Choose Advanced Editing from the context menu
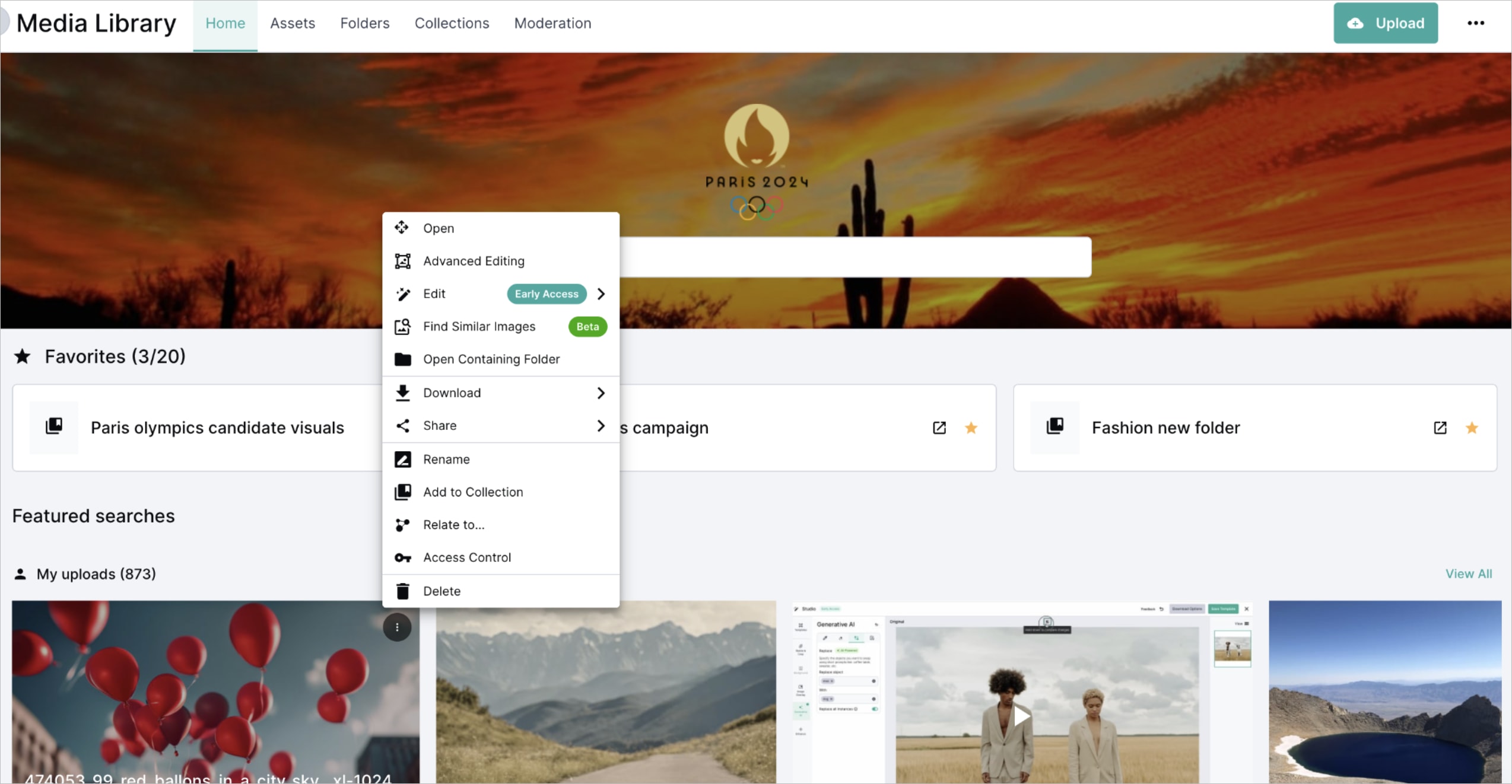1512x784 pixels. point(501,262)
